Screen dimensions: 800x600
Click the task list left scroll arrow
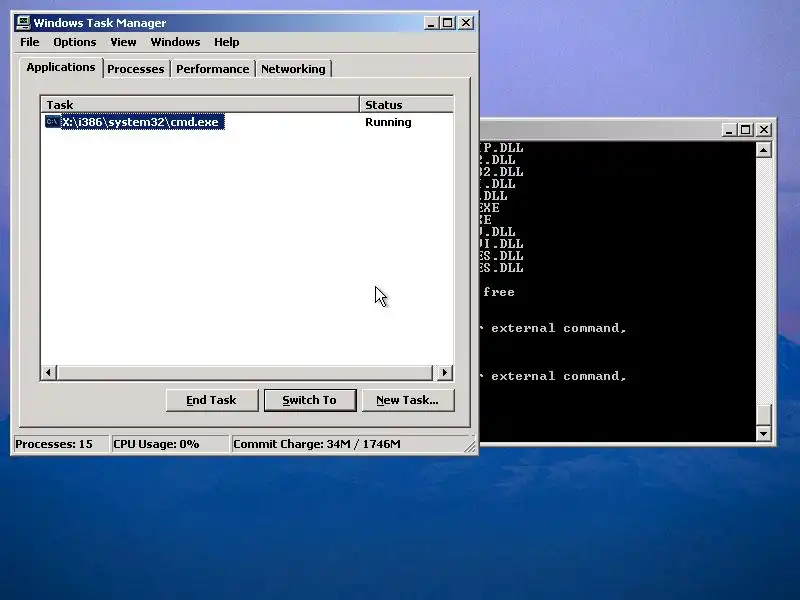point(48,372)
